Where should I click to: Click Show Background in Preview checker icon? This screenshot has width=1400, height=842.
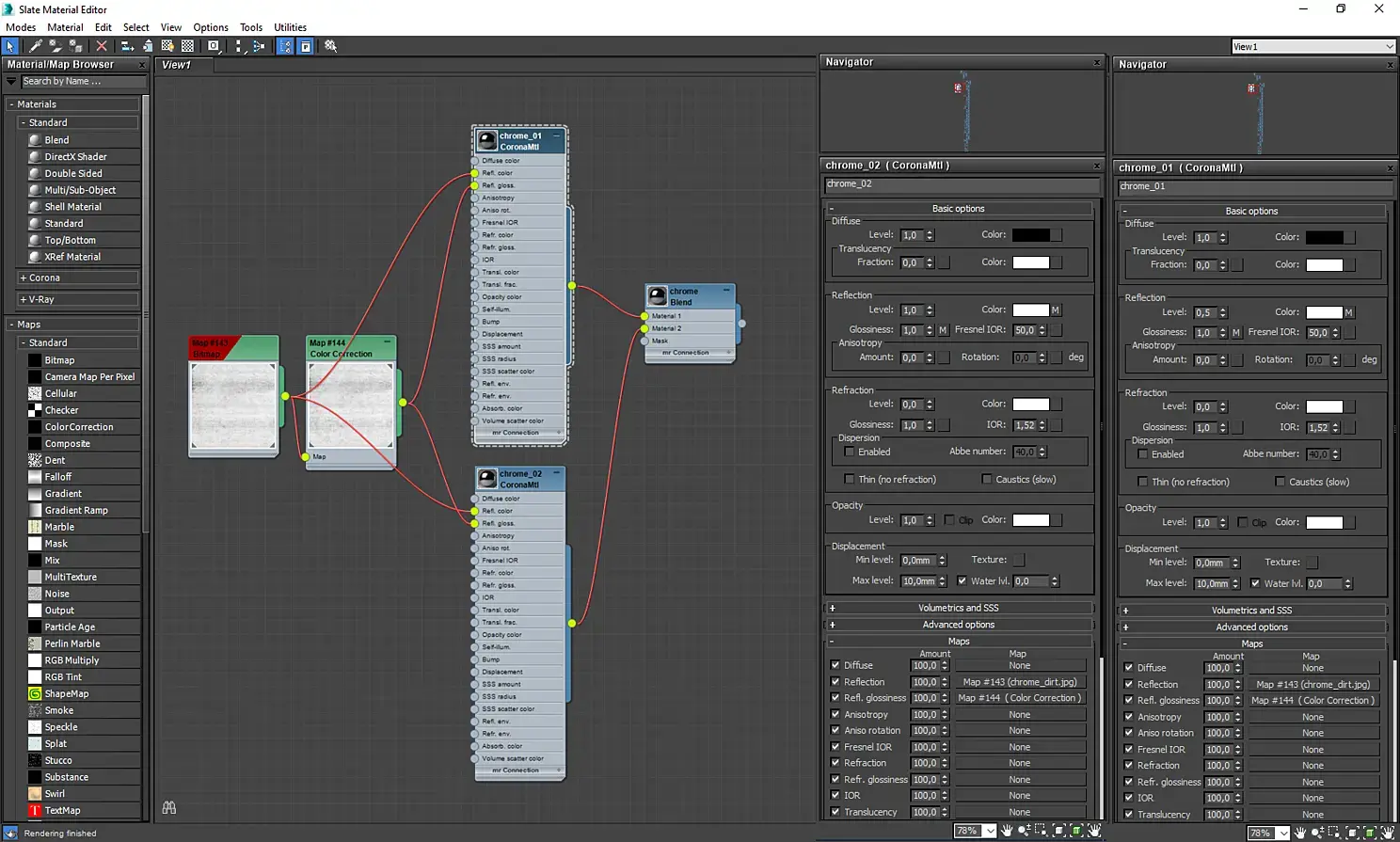point(188,46)
